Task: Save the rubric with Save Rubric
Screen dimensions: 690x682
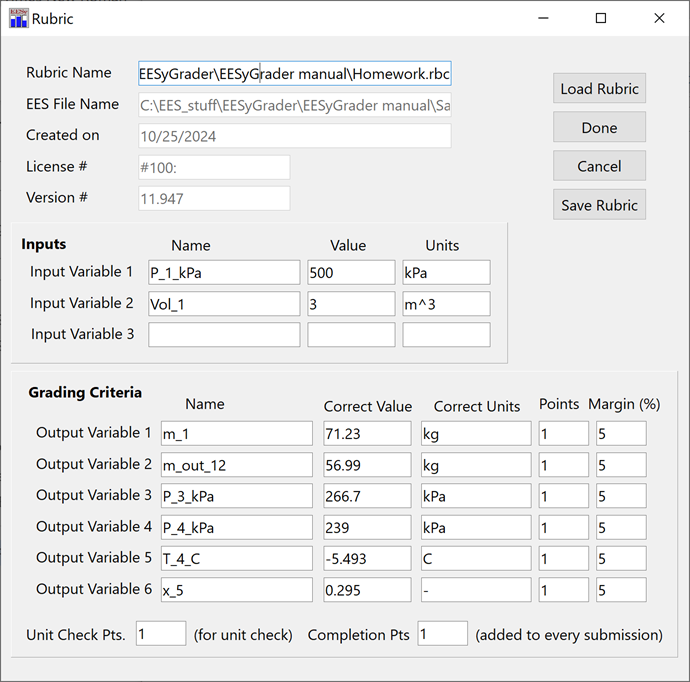Action: [x=599, y=205]
